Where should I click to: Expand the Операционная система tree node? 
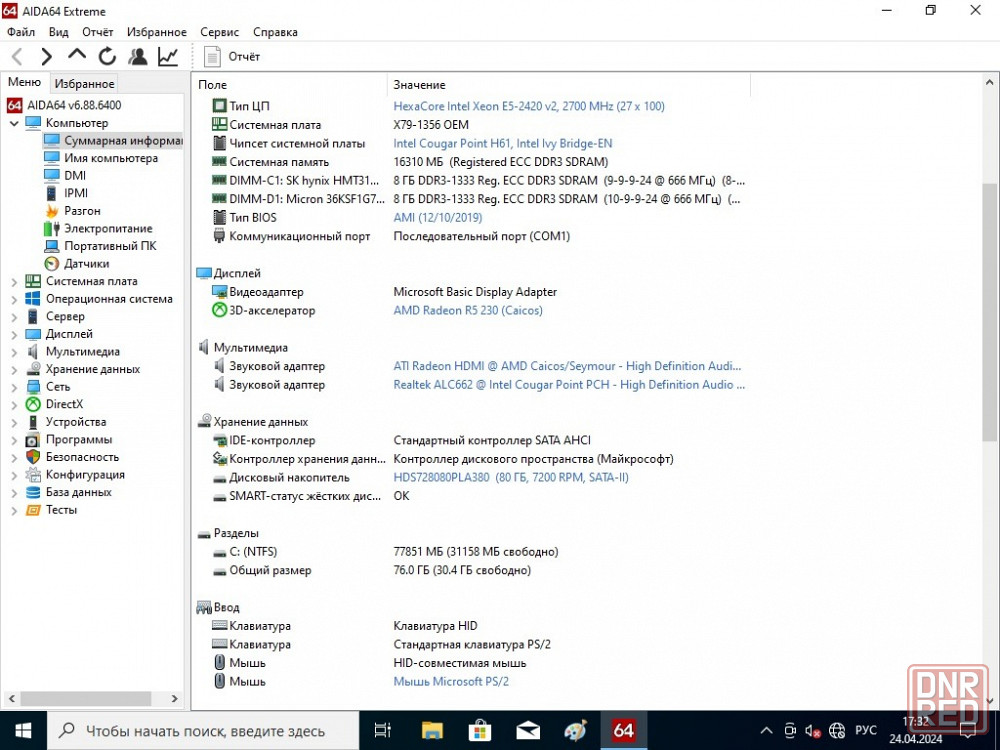click(14, 299)
